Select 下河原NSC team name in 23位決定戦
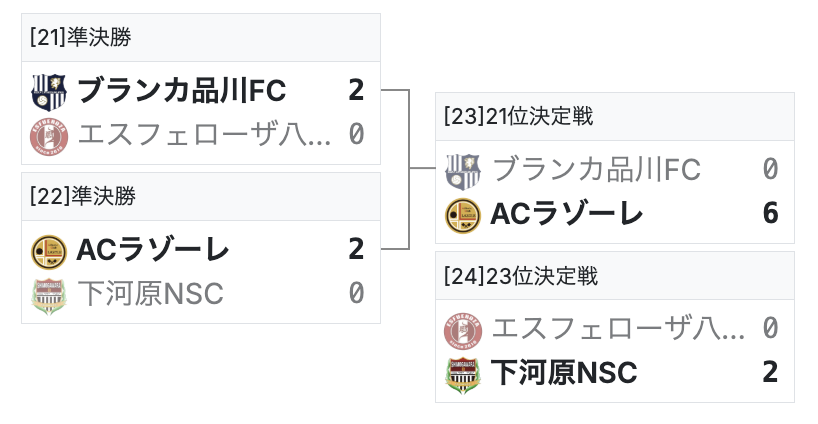Viewport: 818px width, 424px height. [x=564, y=373]
